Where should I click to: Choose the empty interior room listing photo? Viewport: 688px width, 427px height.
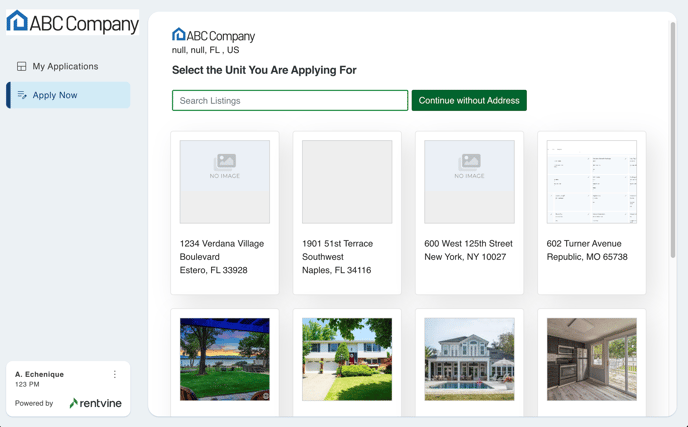click(x=591, y=359)
